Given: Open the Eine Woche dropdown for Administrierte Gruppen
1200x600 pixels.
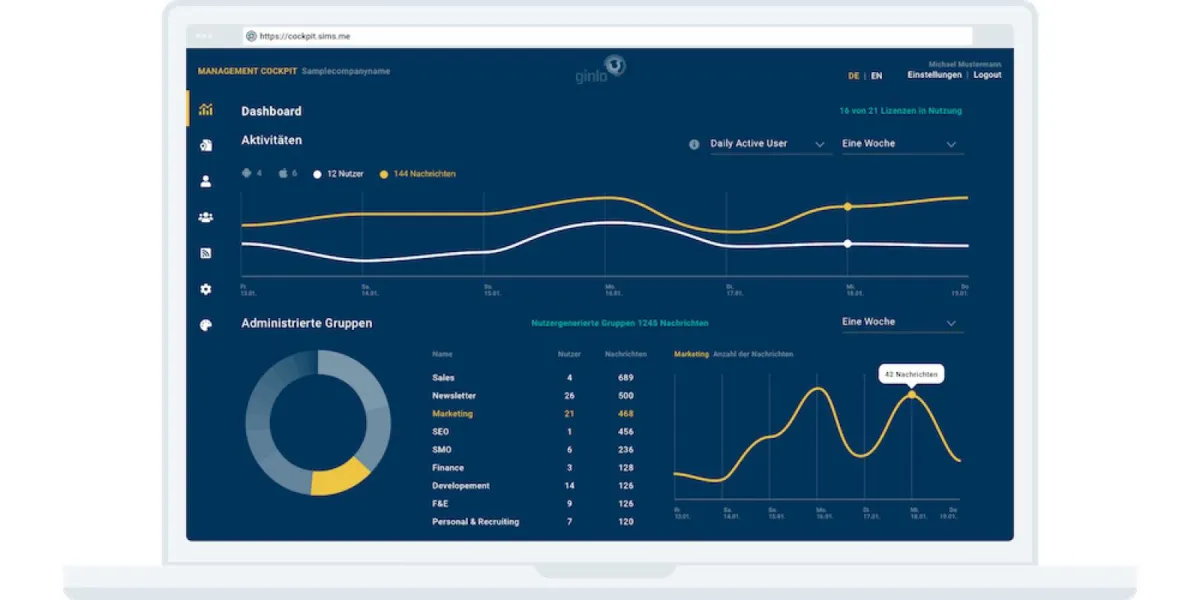Looking at the screenshot, I should 900,322.
